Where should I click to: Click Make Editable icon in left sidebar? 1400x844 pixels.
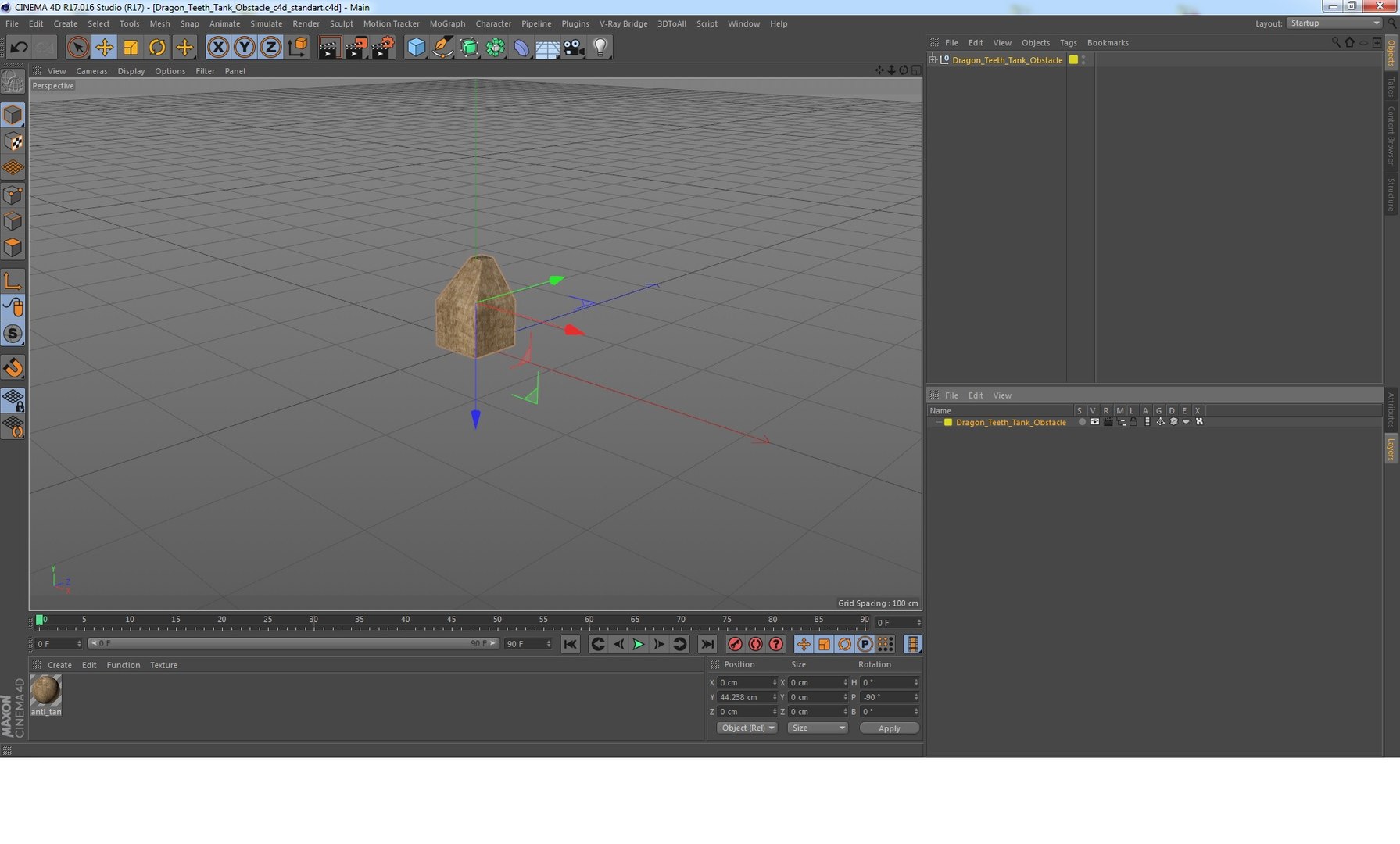click(x=13, y=81)
